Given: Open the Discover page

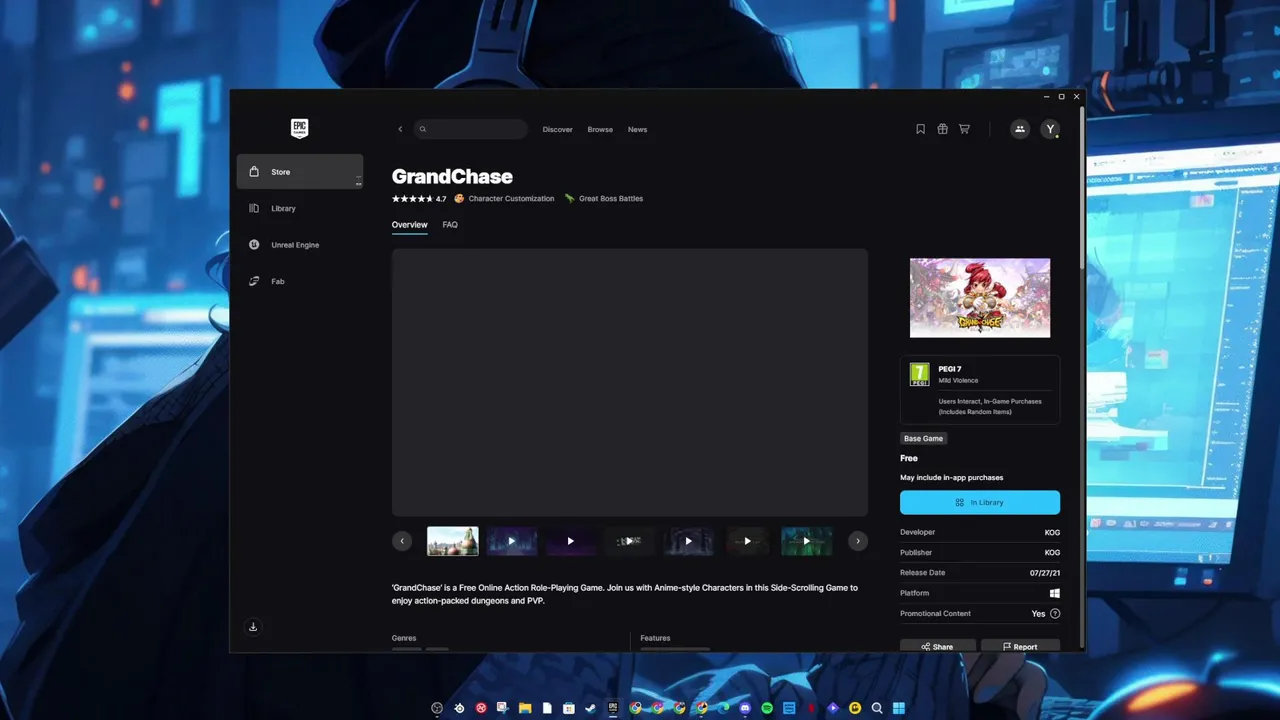Looking at the screenshot, I should [557, 130].
